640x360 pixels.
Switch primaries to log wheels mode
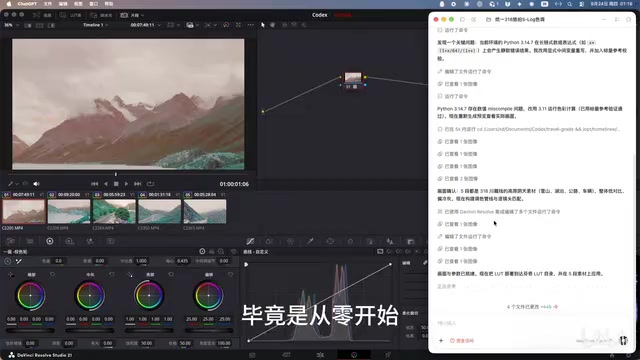coord(221,251)
